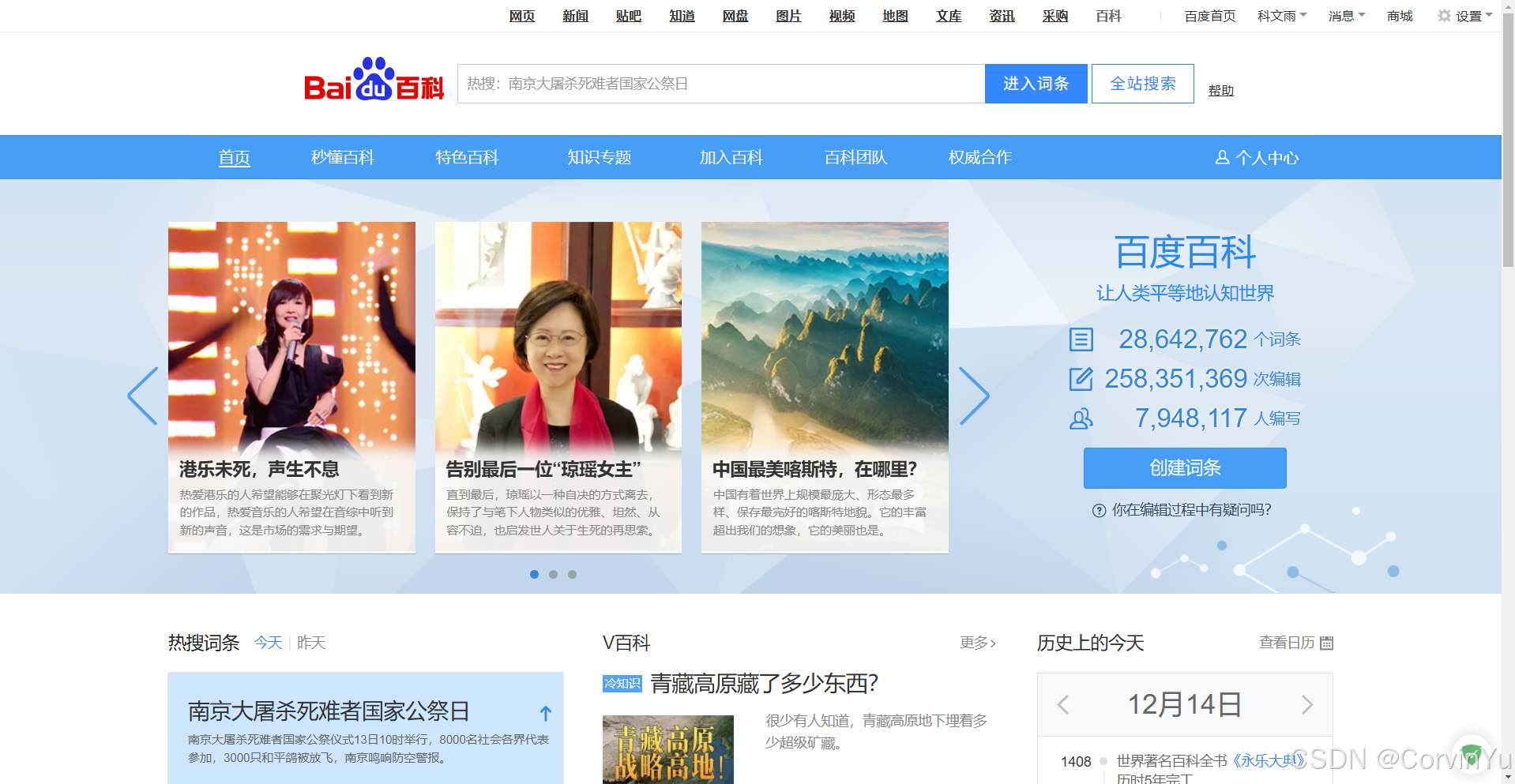The image size is (1515, 784).
Task: Open the 百度首页 link
Action: point(1210,16)
